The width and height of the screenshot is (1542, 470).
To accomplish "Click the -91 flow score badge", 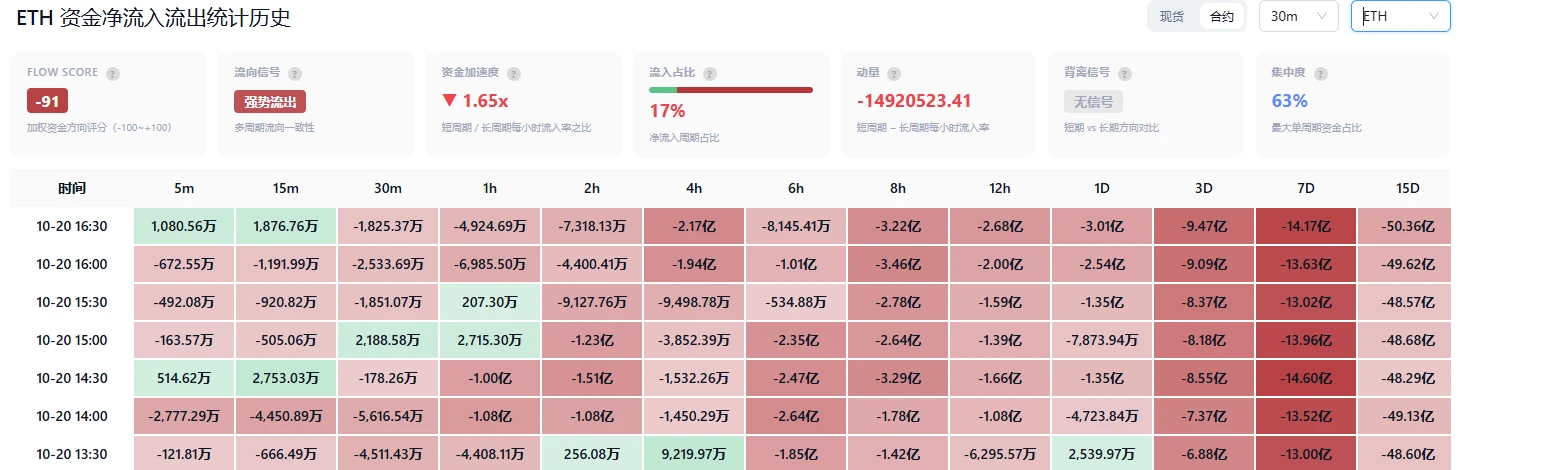I will pos(47,101).
